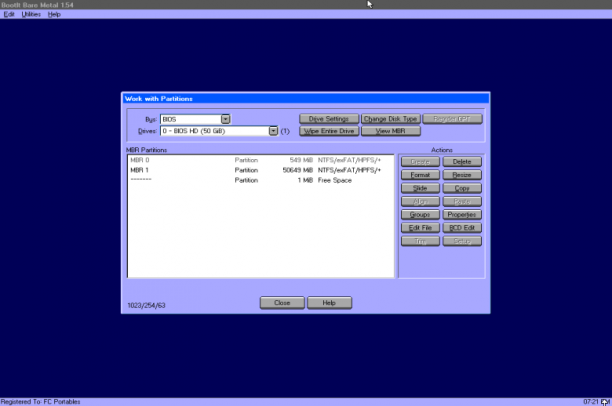Image resolution: width=612 pixels, height=406 pixels.
Task: Open the Help menu
Action: click(54, 14)
